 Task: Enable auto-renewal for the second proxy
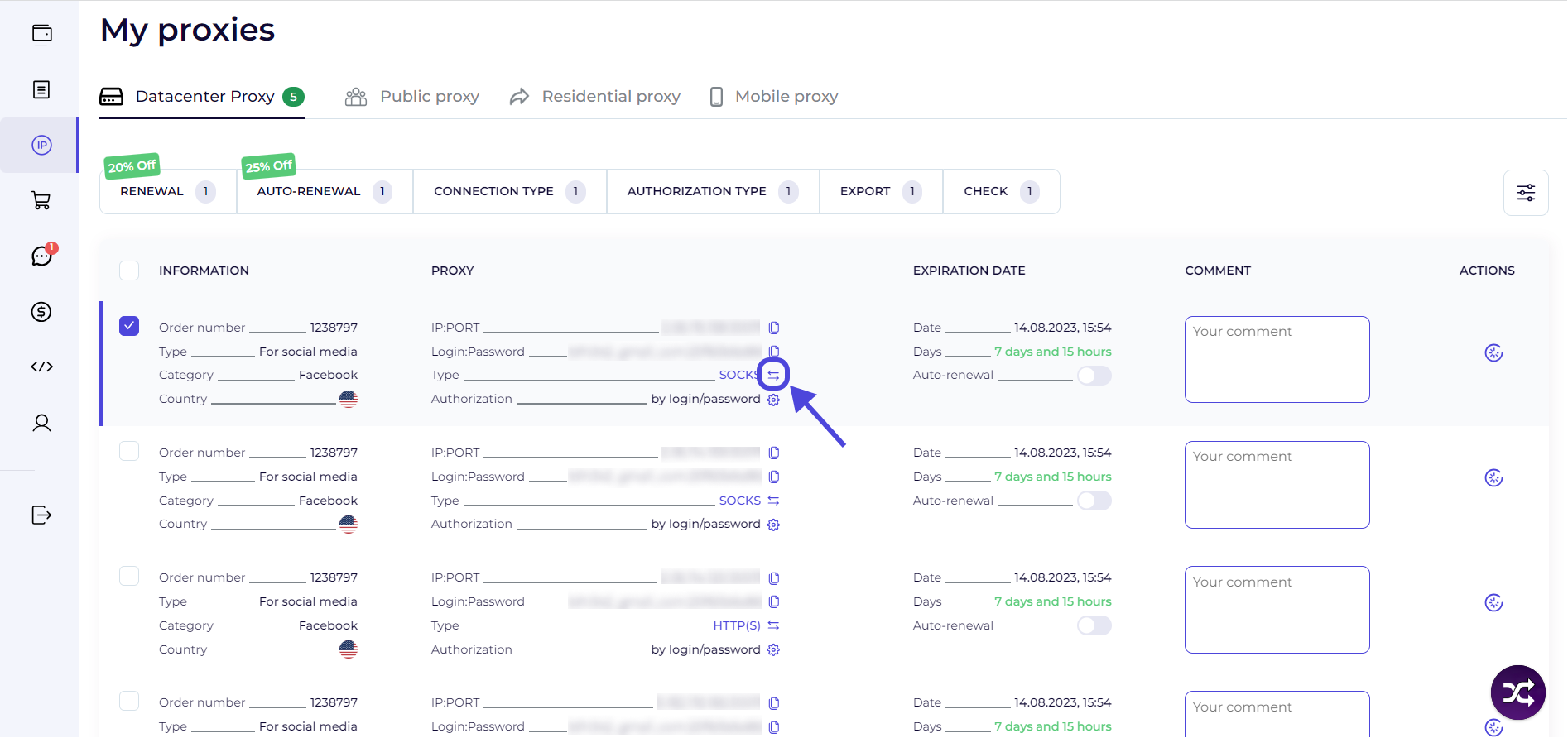pos(1094,501)
